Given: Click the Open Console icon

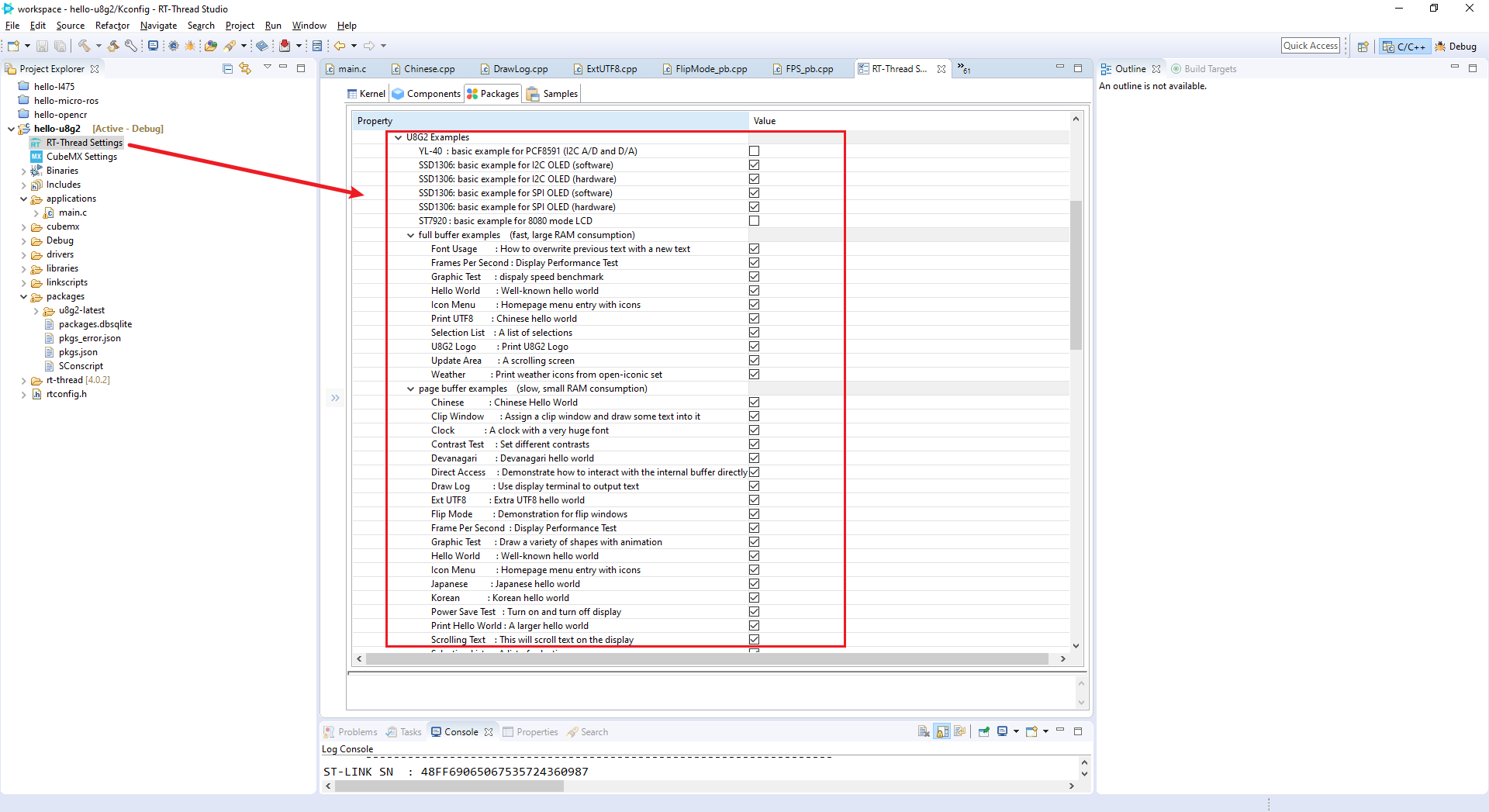Looking at the screenshot, I should pyautogui.click(x=1031, y=731).
